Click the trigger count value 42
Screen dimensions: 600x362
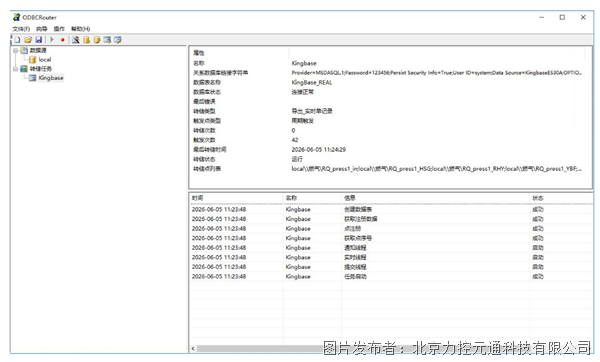[x=295, y=140]
